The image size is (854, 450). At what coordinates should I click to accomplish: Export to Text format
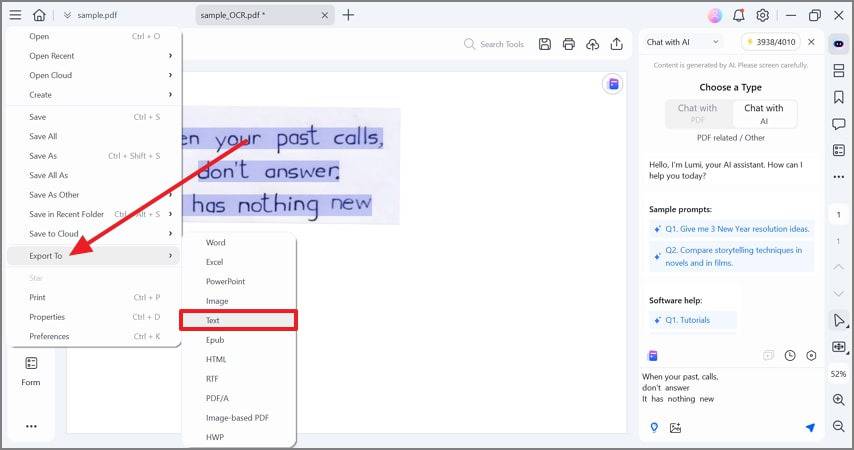pos(239,320)
